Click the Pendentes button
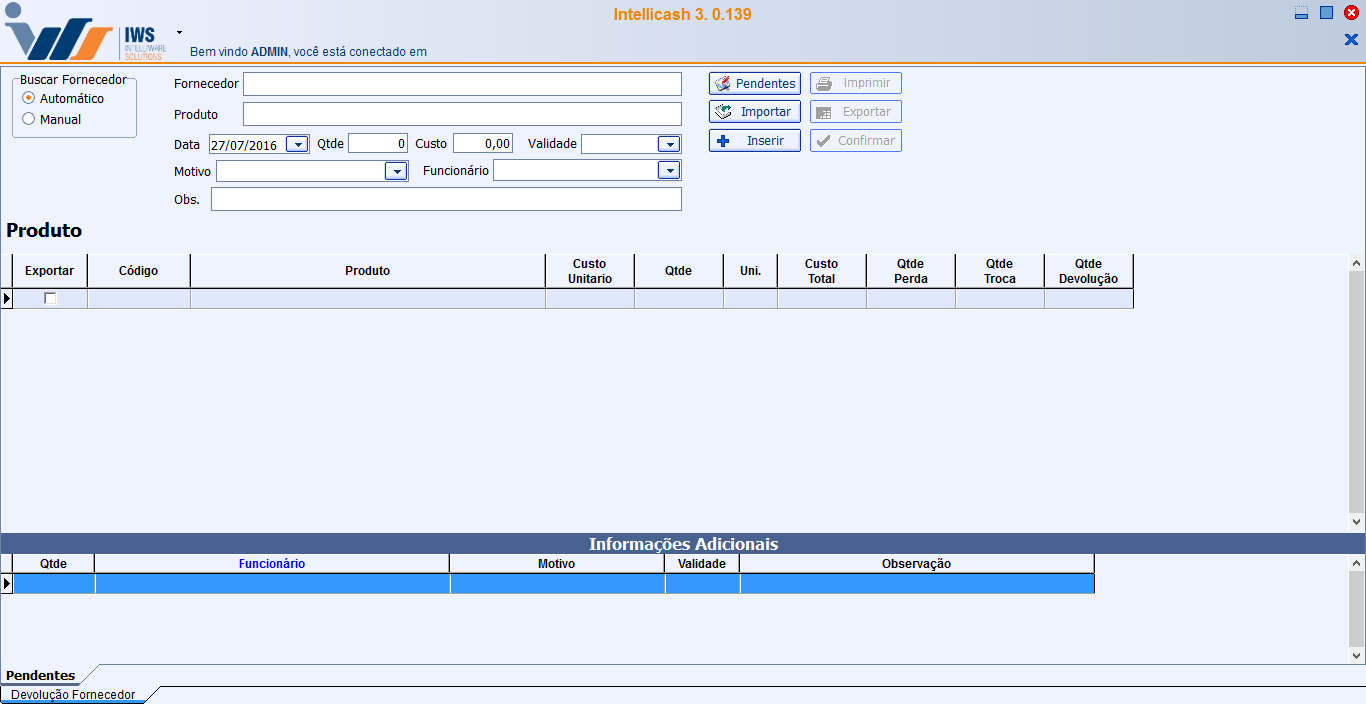Viewport: 1366px width, 704px height. point(755,83)
